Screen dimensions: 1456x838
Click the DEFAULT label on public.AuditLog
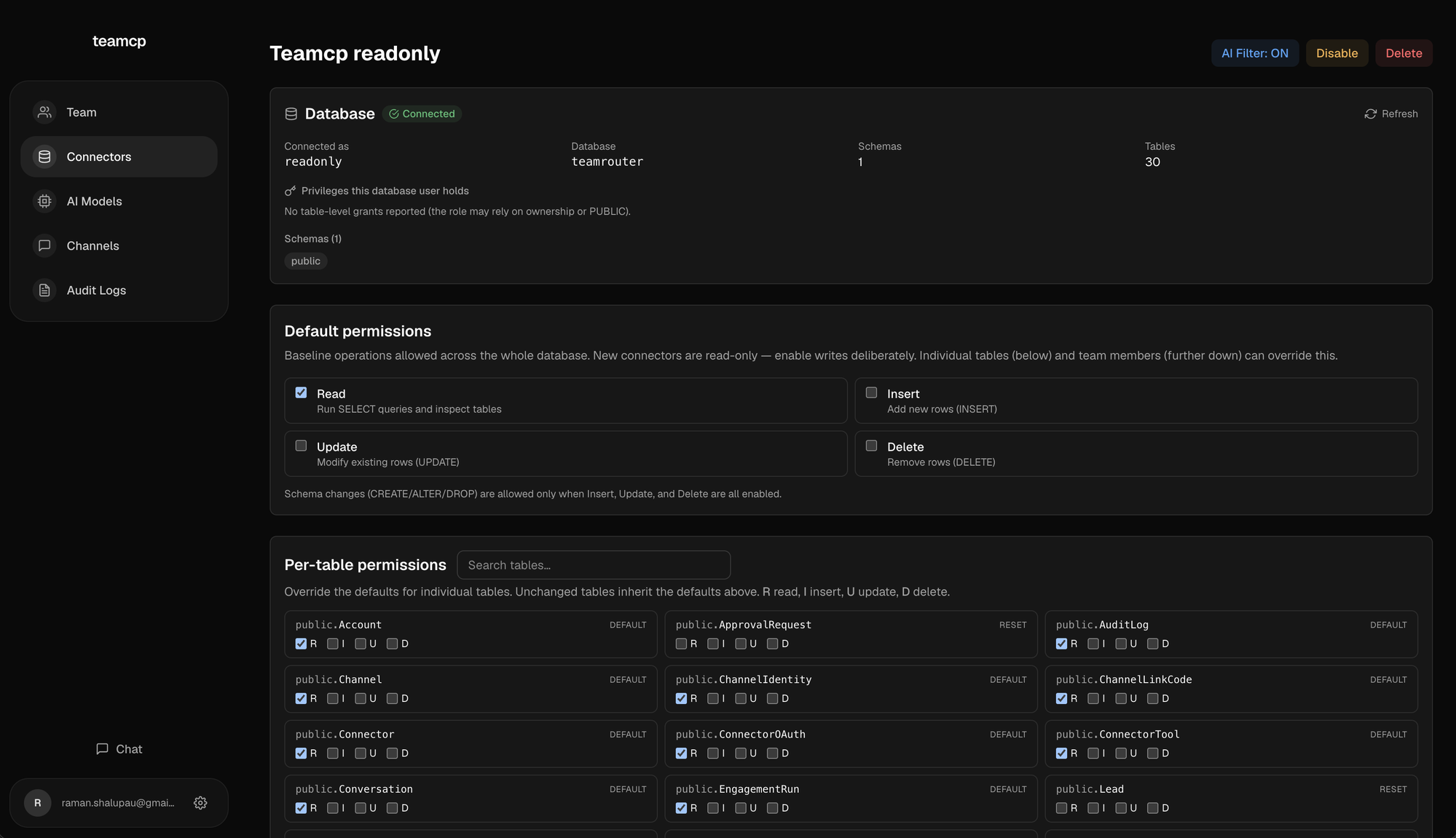coord(1388,625)
